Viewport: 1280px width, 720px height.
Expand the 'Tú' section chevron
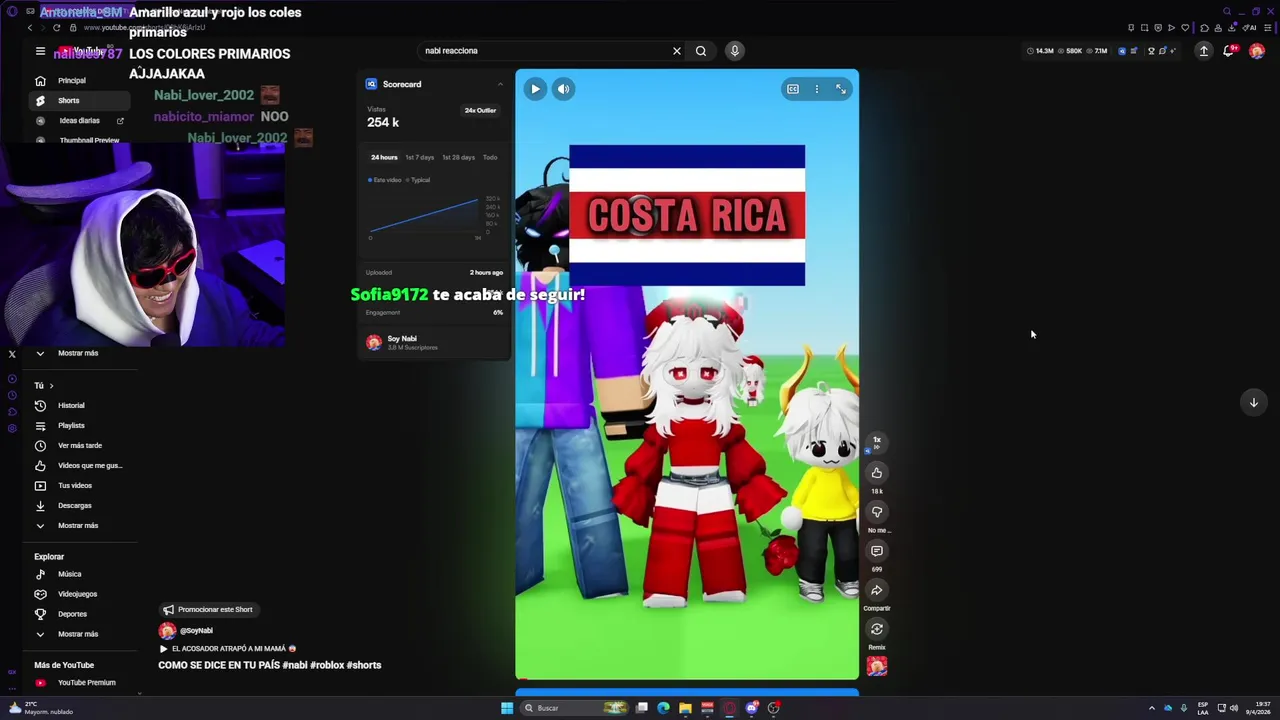pyautogui.click(x=51, y=385)
